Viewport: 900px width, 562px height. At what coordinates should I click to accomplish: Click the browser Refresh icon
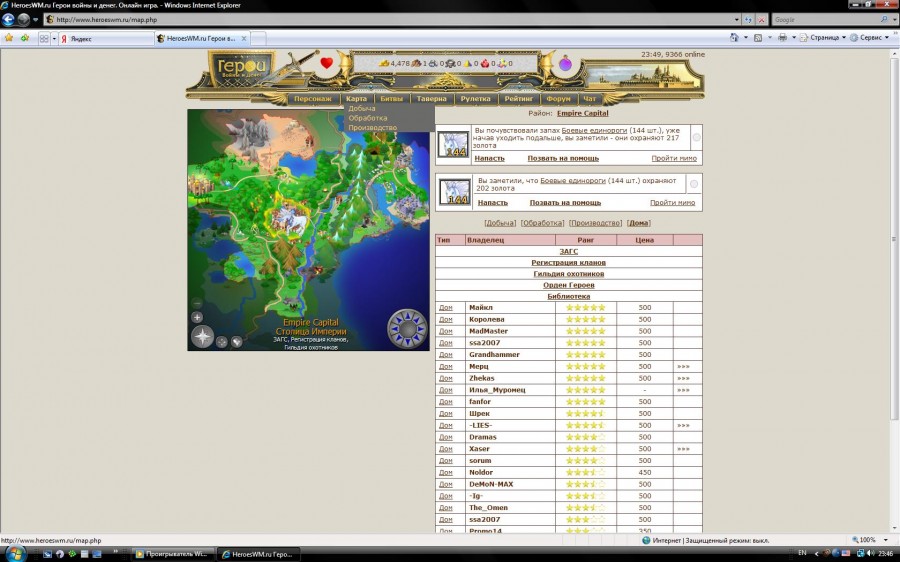point(748,20)
